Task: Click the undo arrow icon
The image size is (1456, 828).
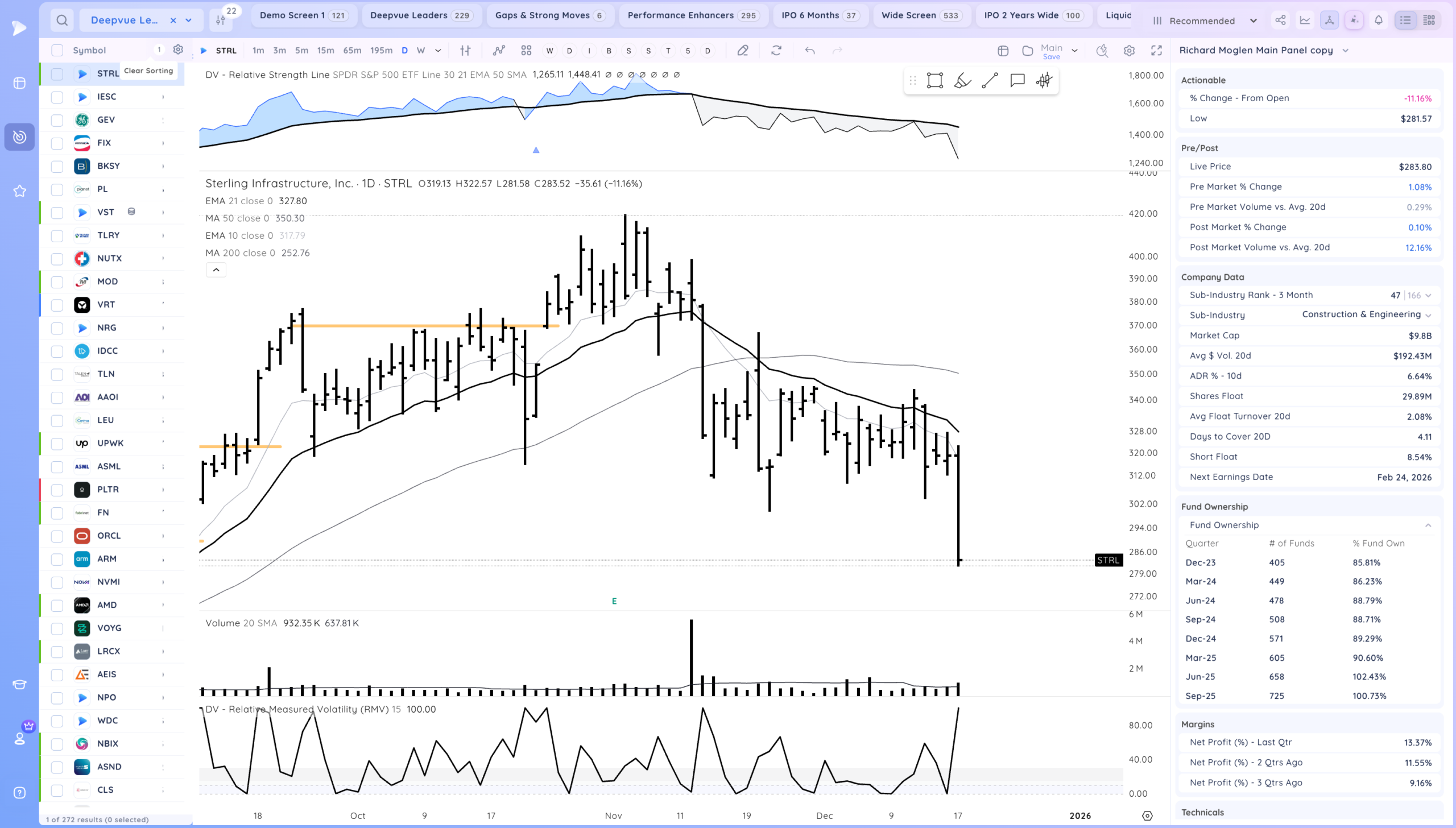Action: [x=810, y=51]
